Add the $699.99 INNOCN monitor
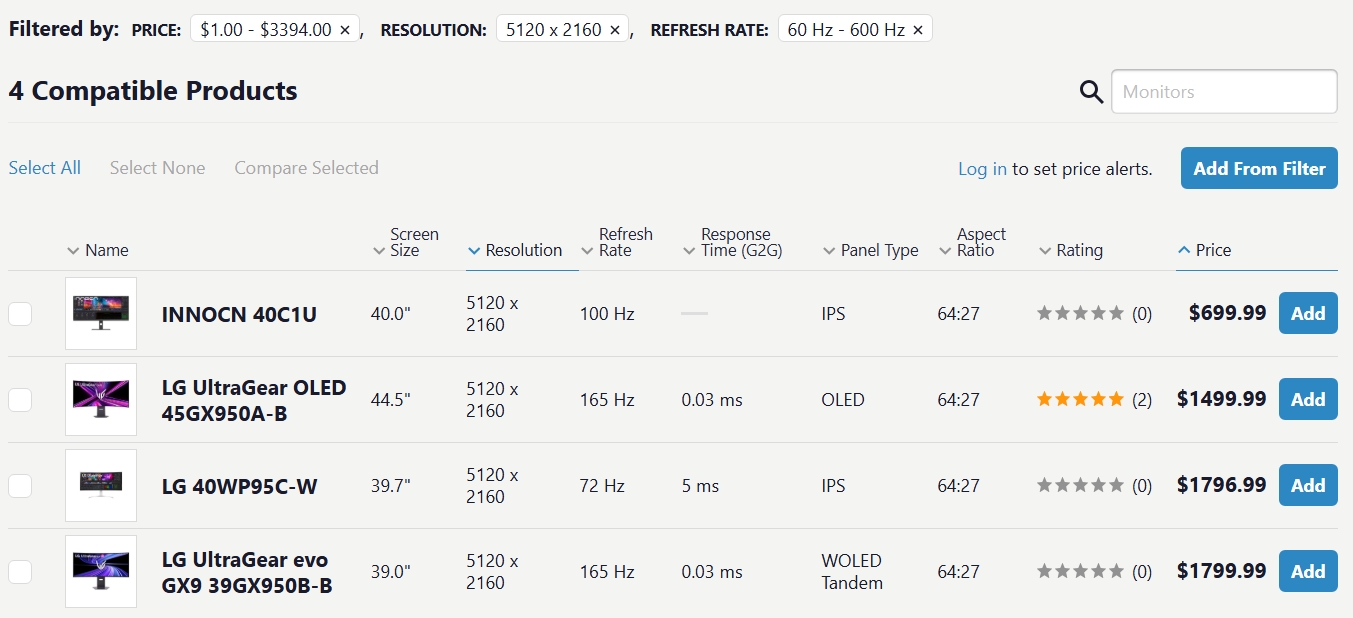 pyautogui.click(x=1308, y=313)
